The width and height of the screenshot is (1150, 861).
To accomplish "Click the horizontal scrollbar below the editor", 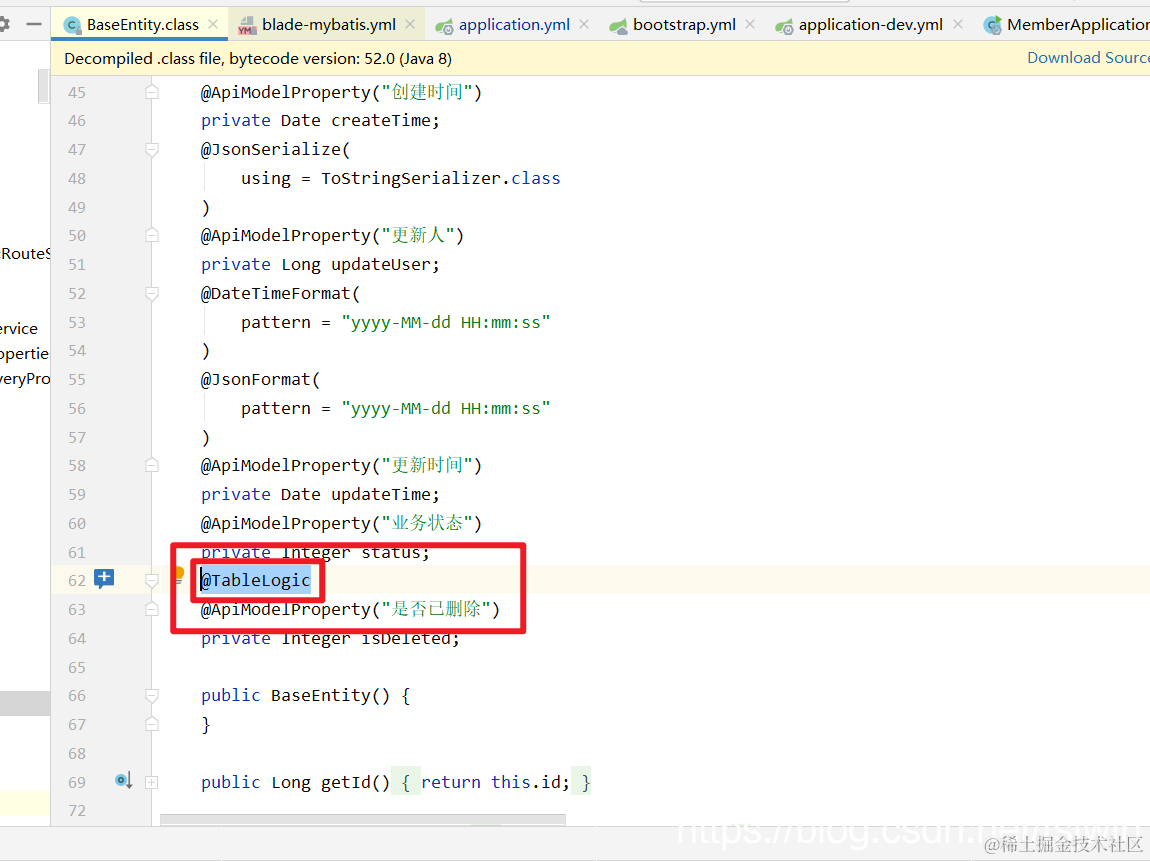I will [x=363, y=819].
